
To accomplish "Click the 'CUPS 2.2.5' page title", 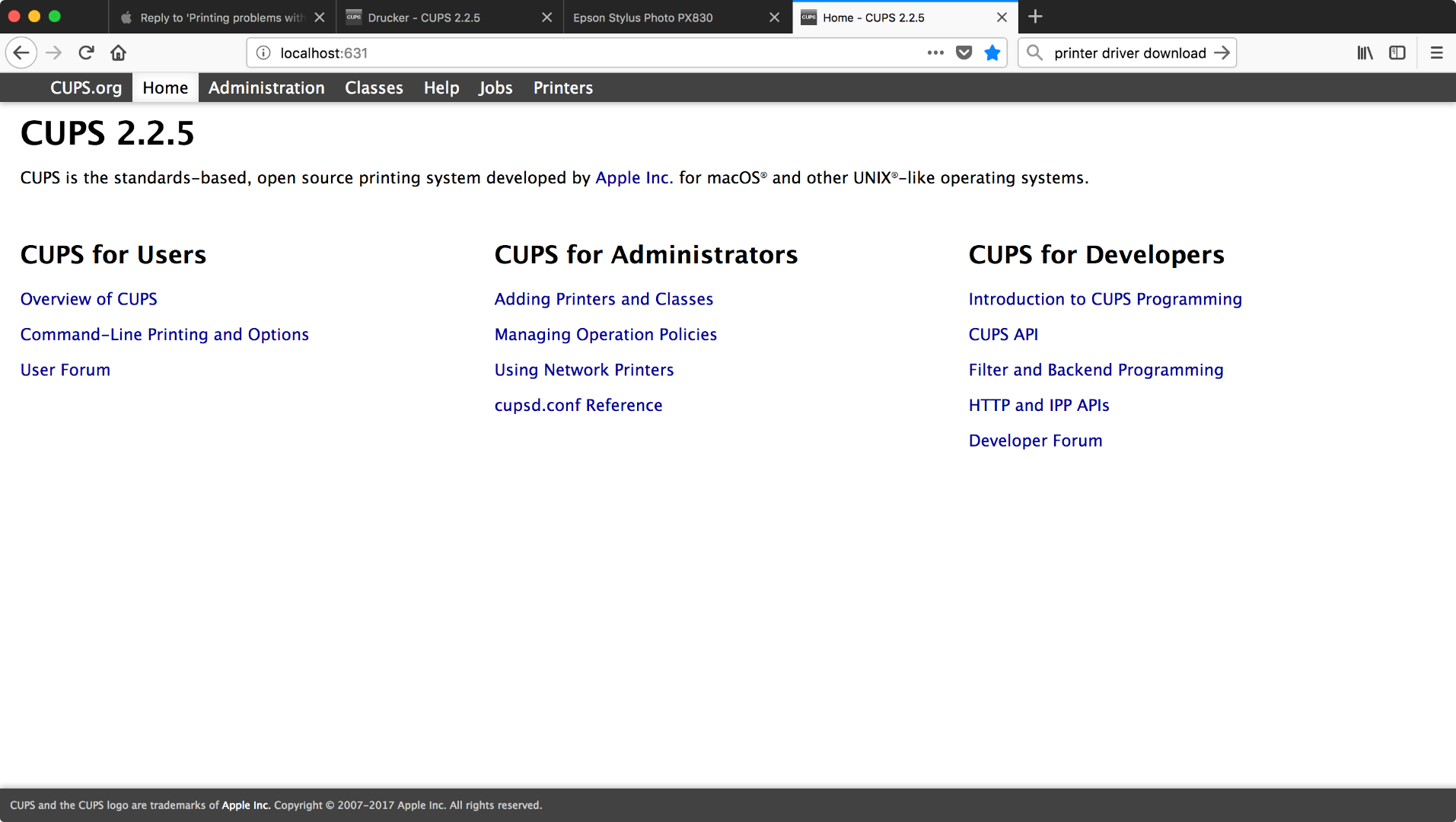I will (x=107, y=133).
